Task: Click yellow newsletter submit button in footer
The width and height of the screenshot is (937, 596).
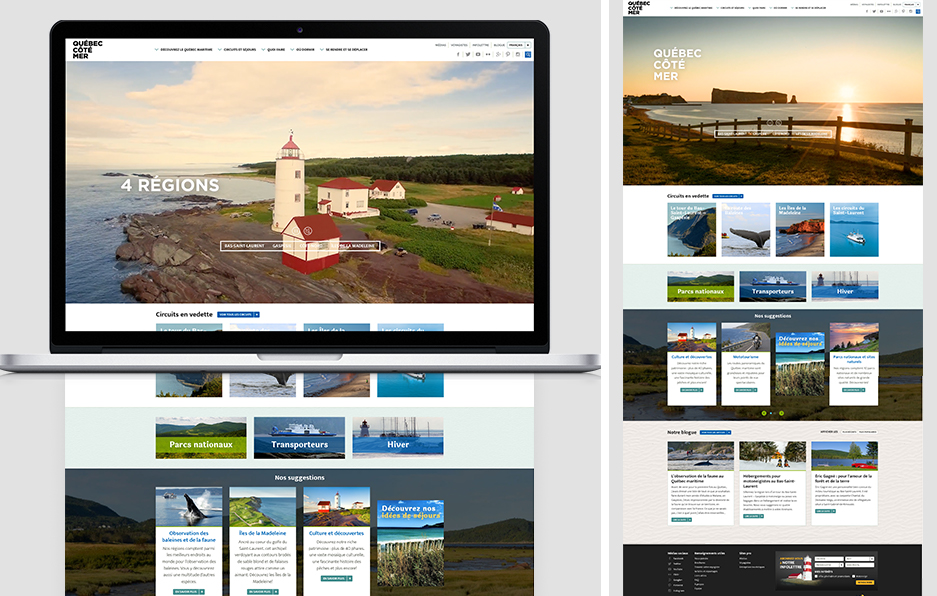Action: [x=863, y=582]
